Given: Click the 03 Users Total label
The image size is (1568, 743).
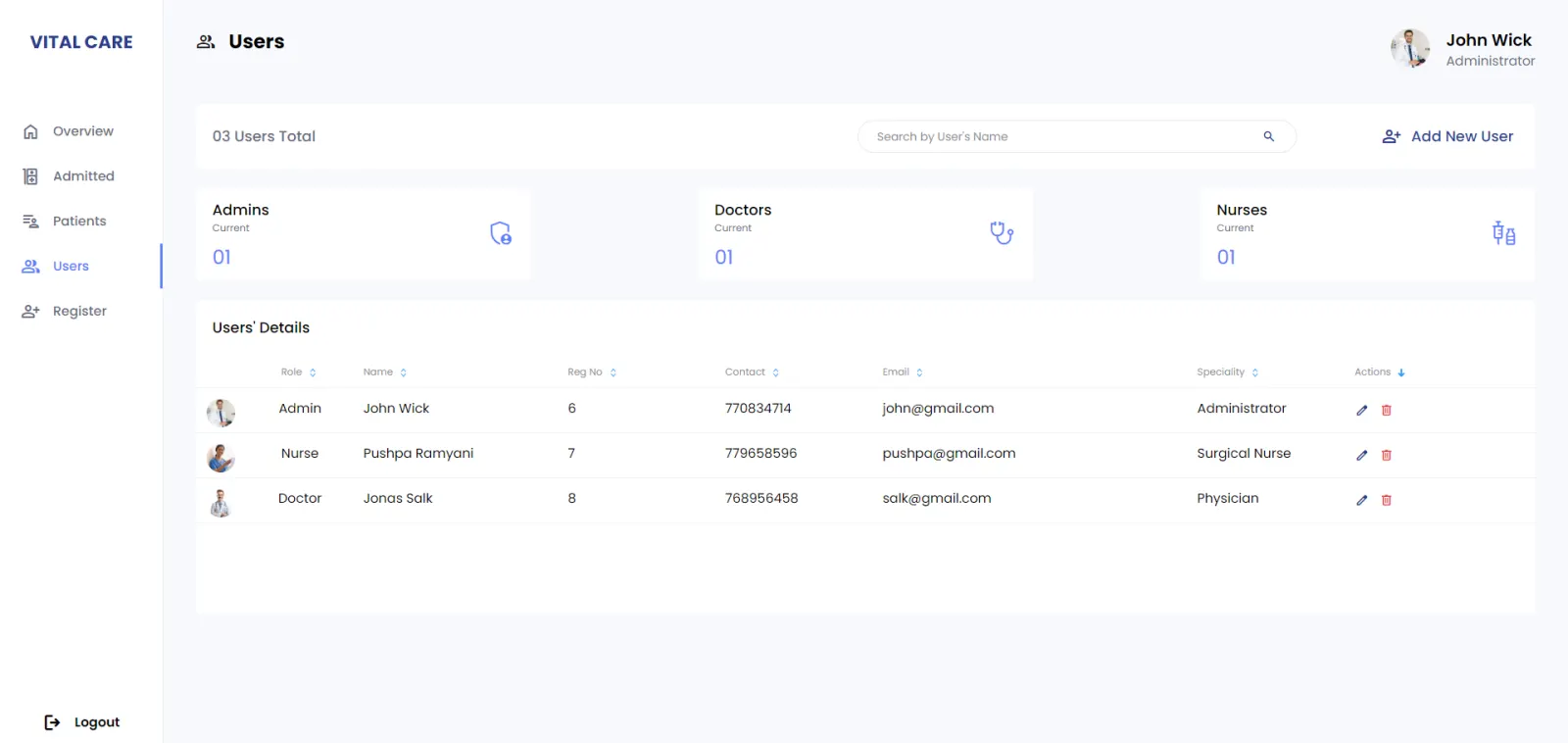Looking at the screenshot, I should tap(264, 136).
